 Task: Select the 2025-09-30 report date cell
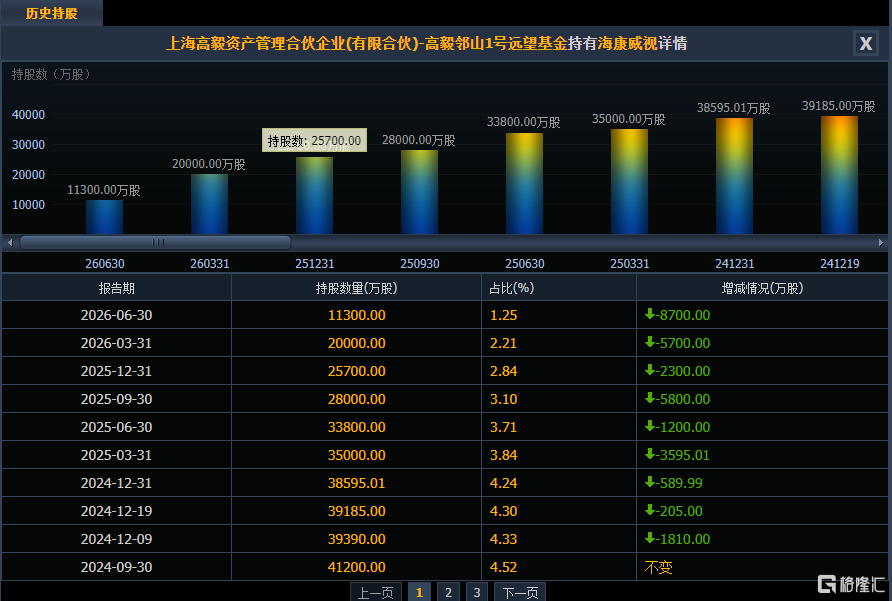tap(117, 398)
